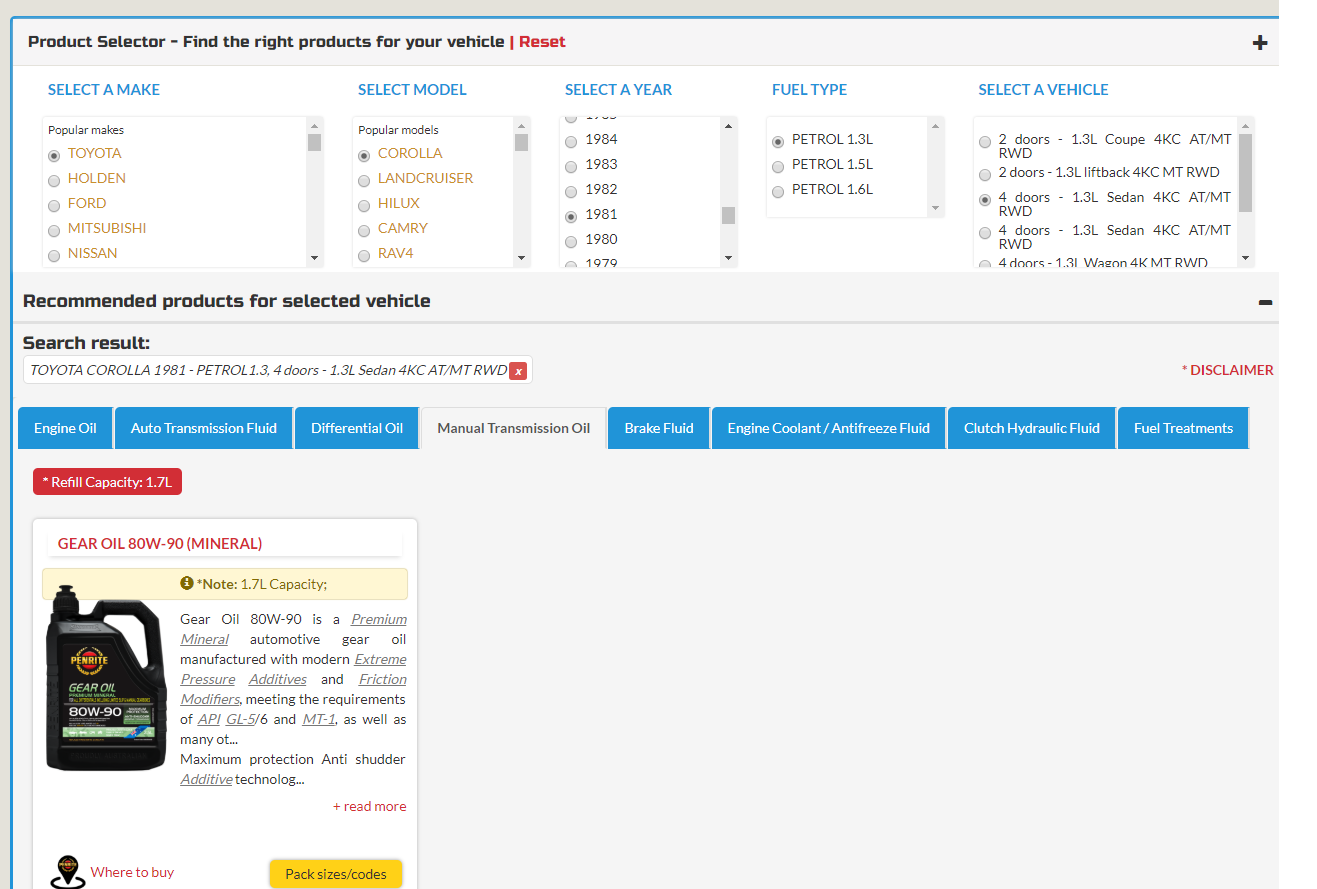
Task: Open the Auto Transmission Fluid tab
Action: (204, 428)
